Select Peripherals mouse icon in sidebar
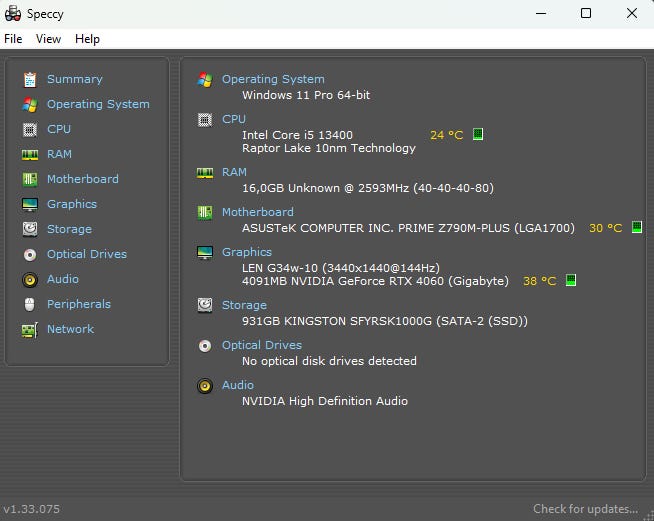Viewport: 654px width, 521px height. click(x=30, y=304)
